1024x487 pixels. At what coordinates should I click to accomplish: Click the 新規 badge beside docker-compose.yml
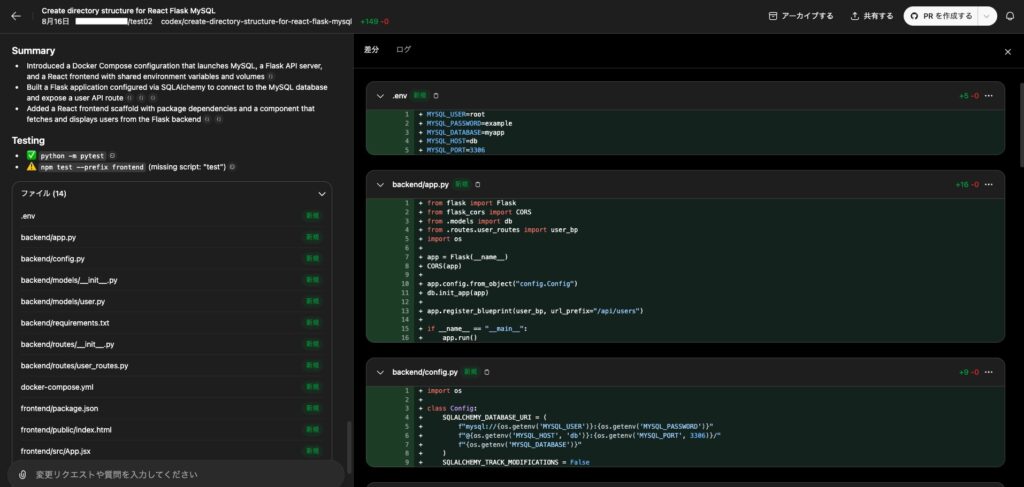(x=313, y=387)
